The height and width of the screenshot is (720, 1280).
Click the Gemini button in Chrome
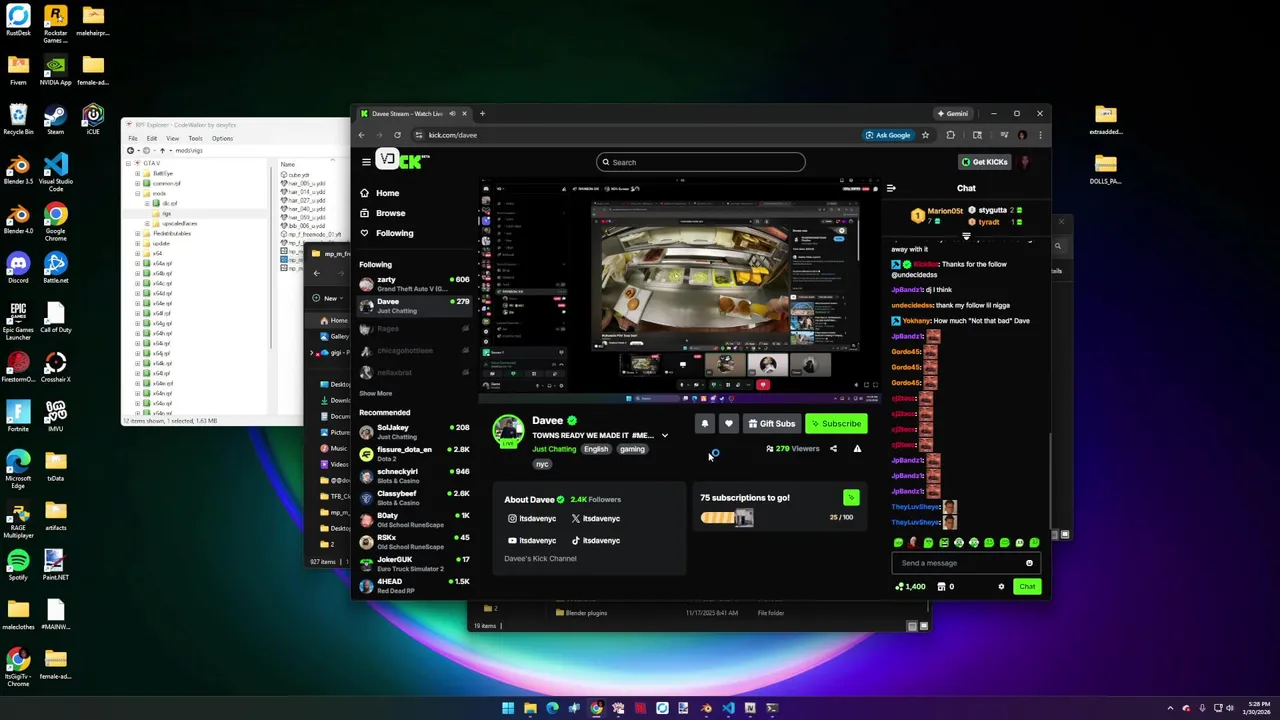(952, 114)
